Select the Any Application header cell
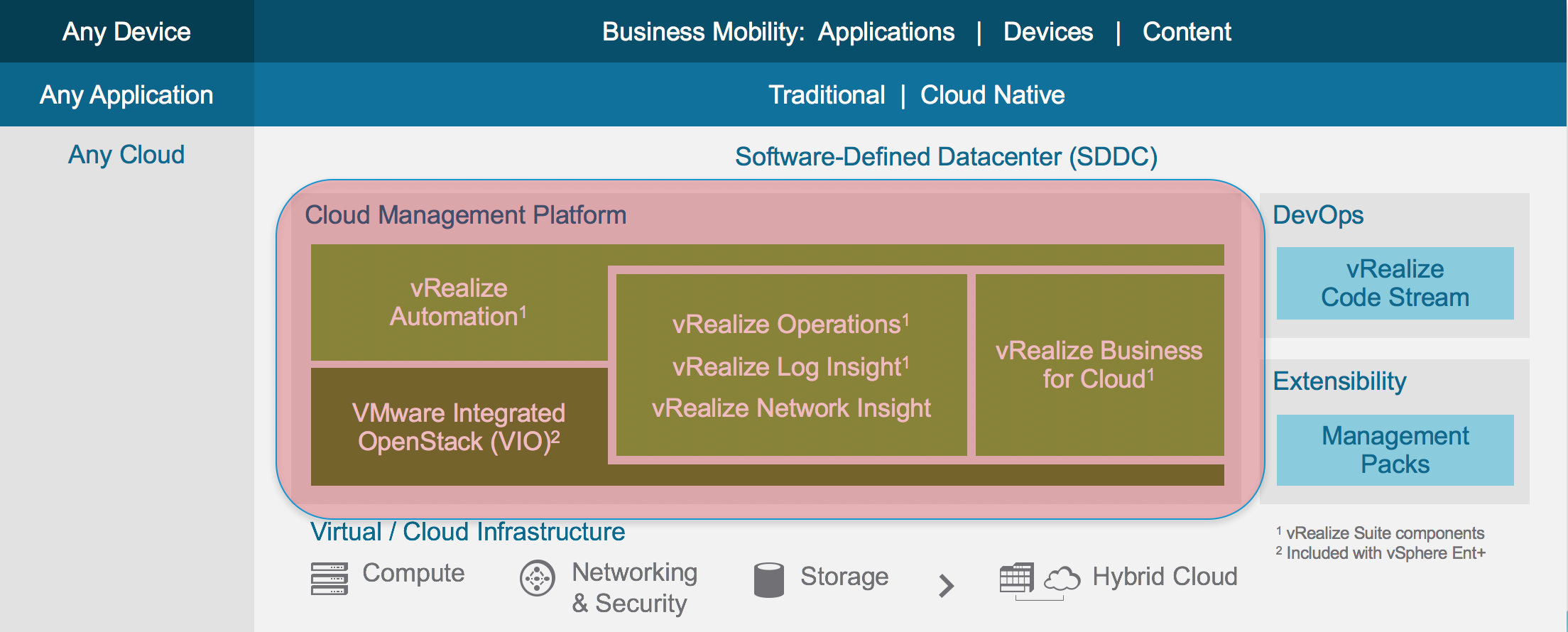Screen dimensions: 1568x632 coord(126,94)
